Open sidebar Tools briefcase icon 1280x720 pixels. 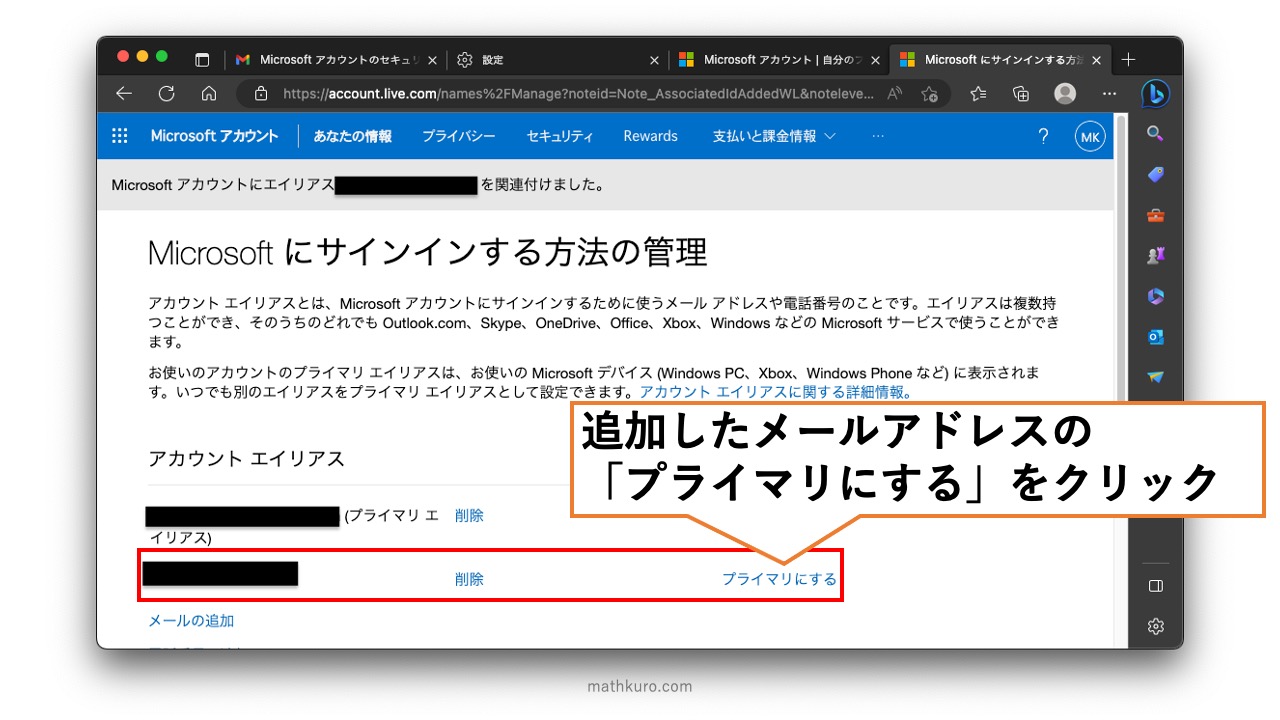click(1155, 215)
